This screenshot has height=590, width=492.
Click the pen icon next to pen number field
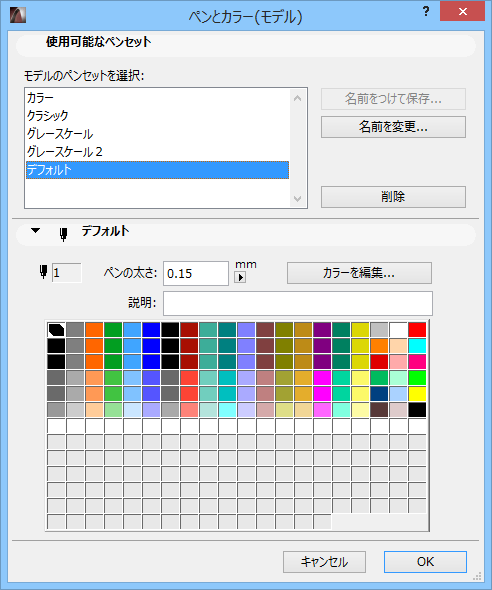click(43, 272)
